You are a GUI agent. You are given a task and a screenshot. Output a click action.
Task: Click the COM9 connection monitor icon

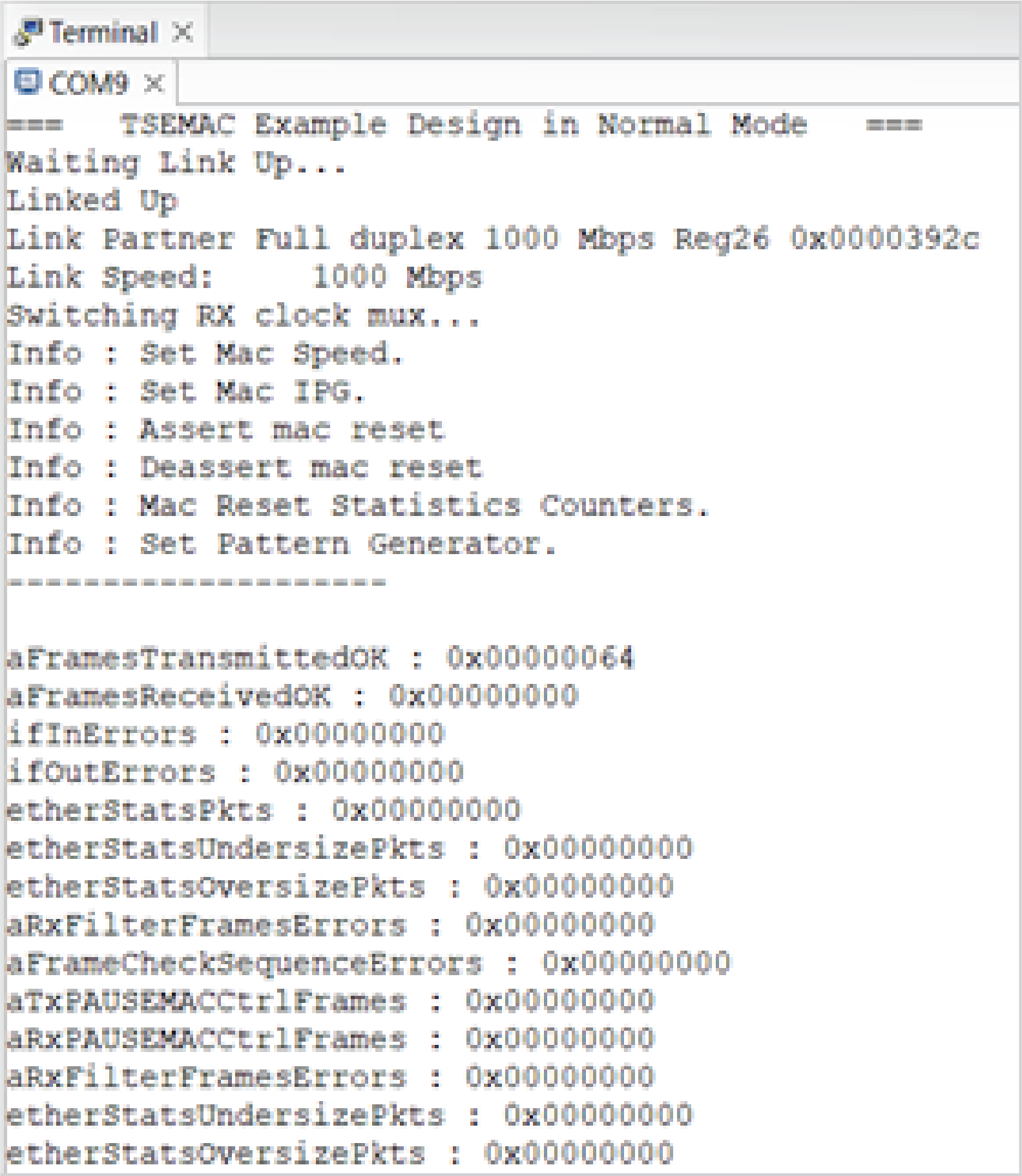27,82
